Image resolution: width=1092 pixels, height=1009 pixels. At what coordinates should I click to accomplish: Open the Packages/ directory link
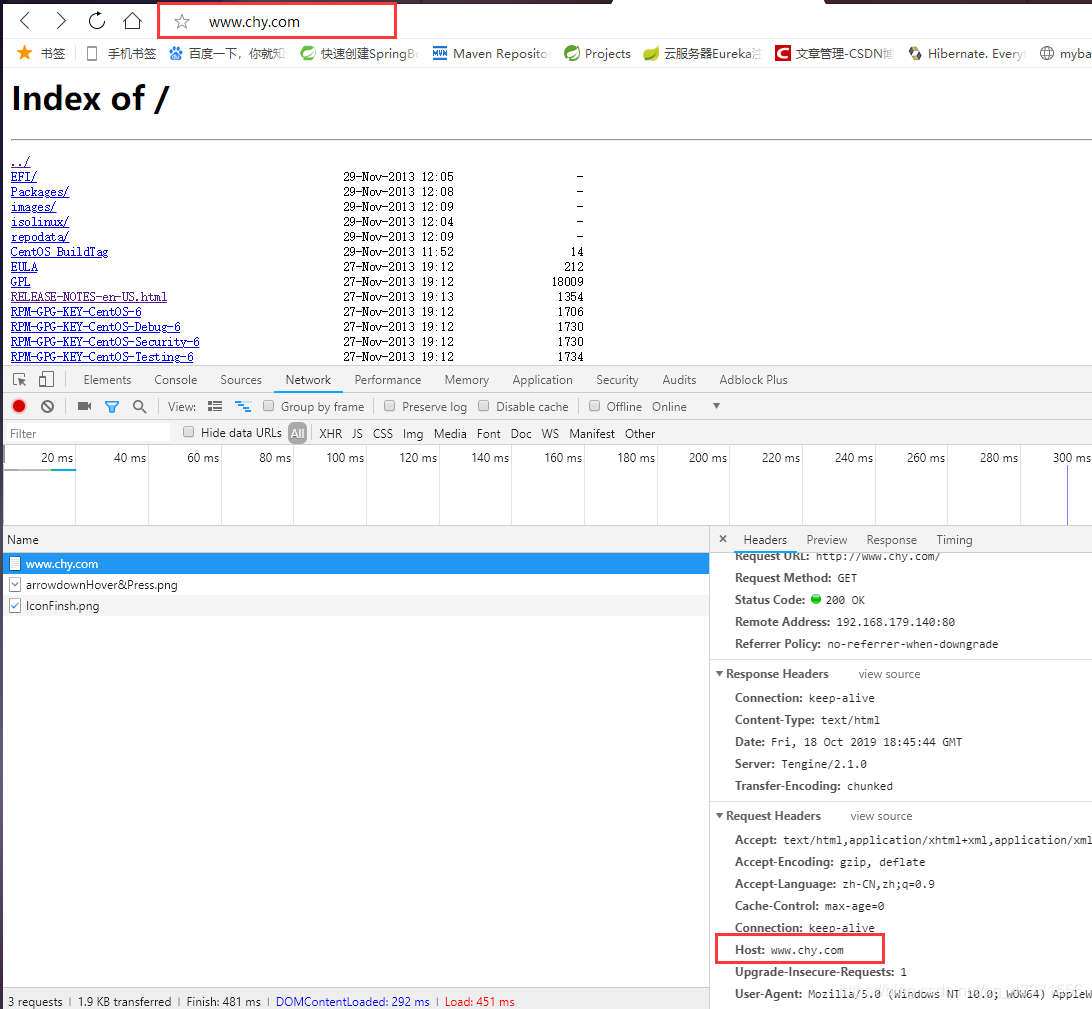(40, 191)
